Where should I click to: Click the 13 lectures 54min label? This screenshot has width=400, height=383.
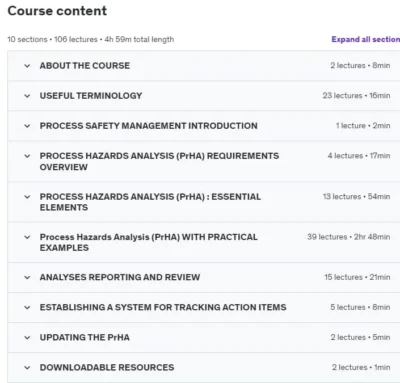point(356,196)
